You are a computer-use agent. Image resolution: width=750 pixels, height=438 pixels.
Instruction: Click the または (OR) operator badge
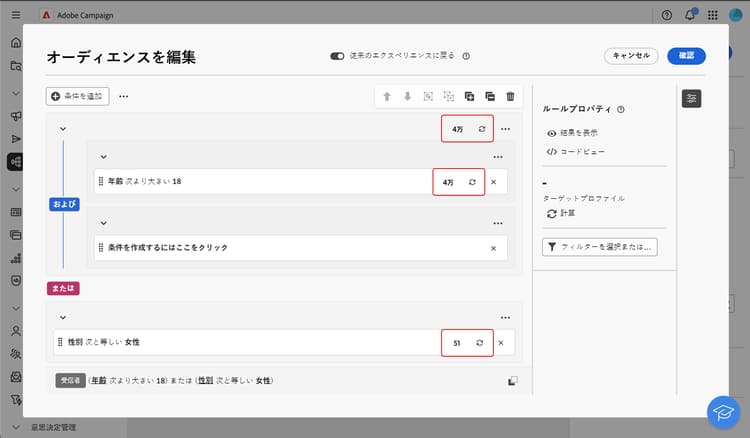(x=63, y=288)
